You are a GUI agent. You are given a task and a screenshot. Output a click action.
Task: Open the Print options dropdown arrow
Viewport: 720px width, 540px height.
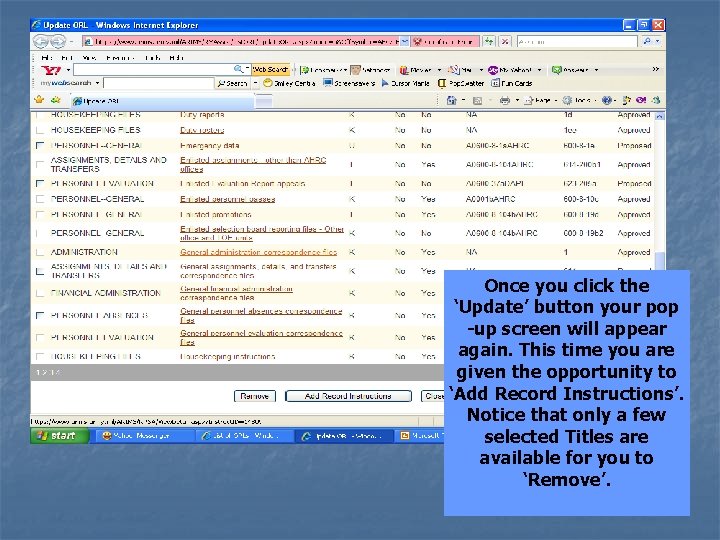(517, 100)
